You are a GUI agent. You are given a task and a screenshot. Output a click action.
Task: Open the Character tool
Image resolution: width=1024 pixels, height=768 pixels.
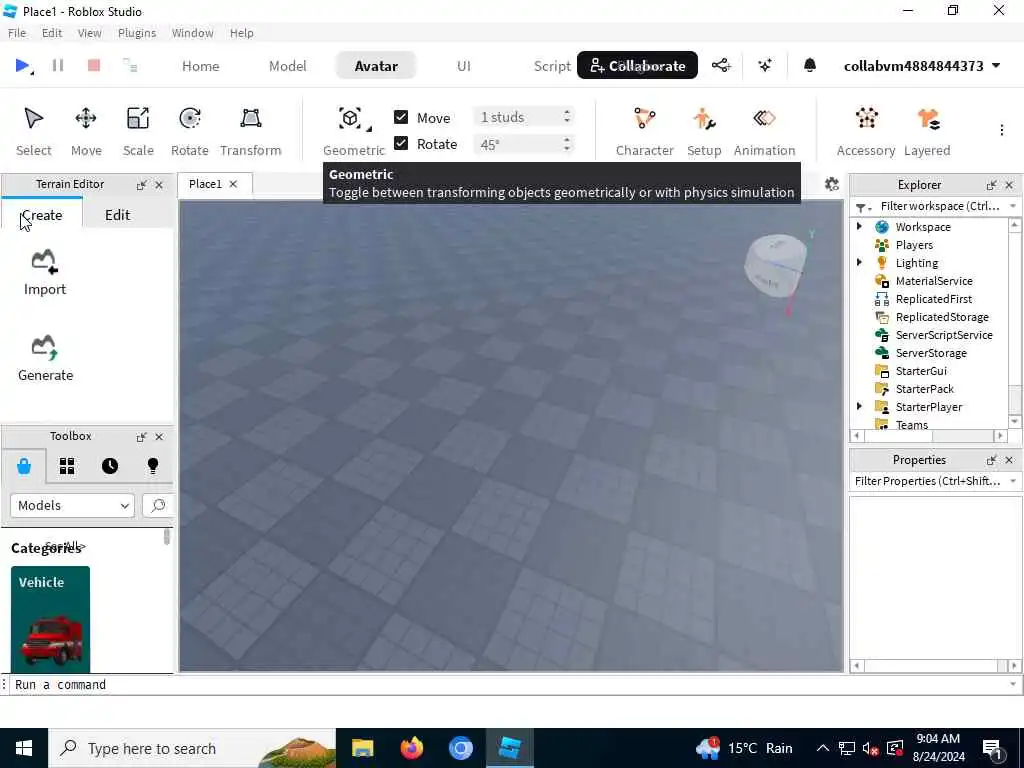coord(645,131)
